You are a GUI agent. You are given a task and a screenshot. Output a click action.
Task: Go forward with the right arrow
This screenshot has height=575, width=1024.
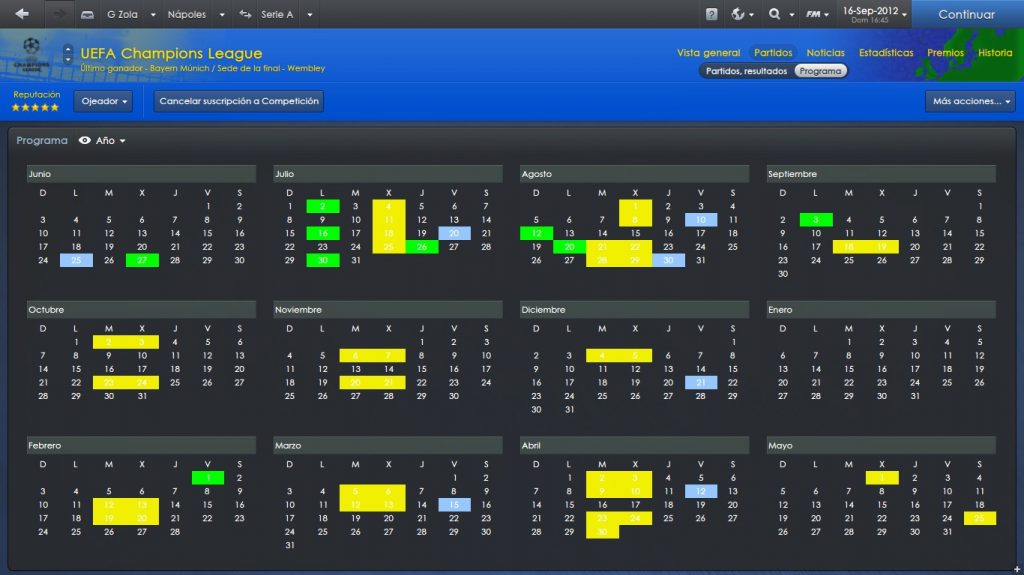pyautogui.click(x=59, y=14)
